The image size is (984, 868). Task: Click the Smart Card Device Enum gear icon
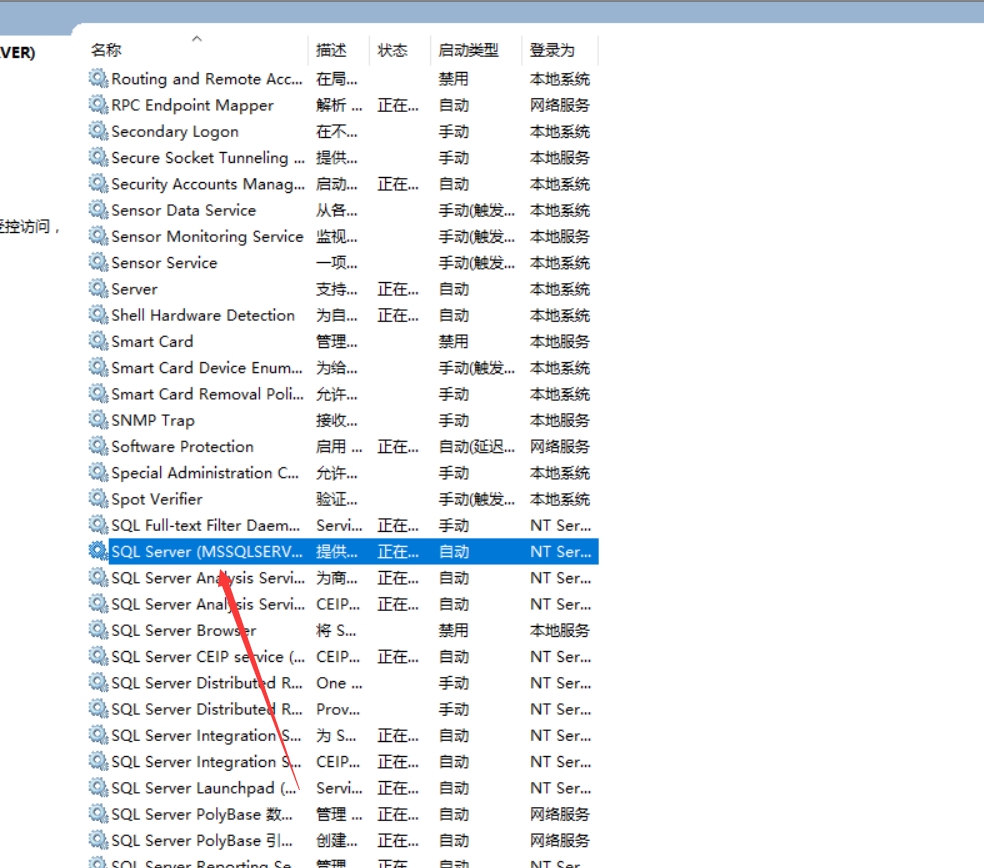pyautogui.click(x=98, y=367)
